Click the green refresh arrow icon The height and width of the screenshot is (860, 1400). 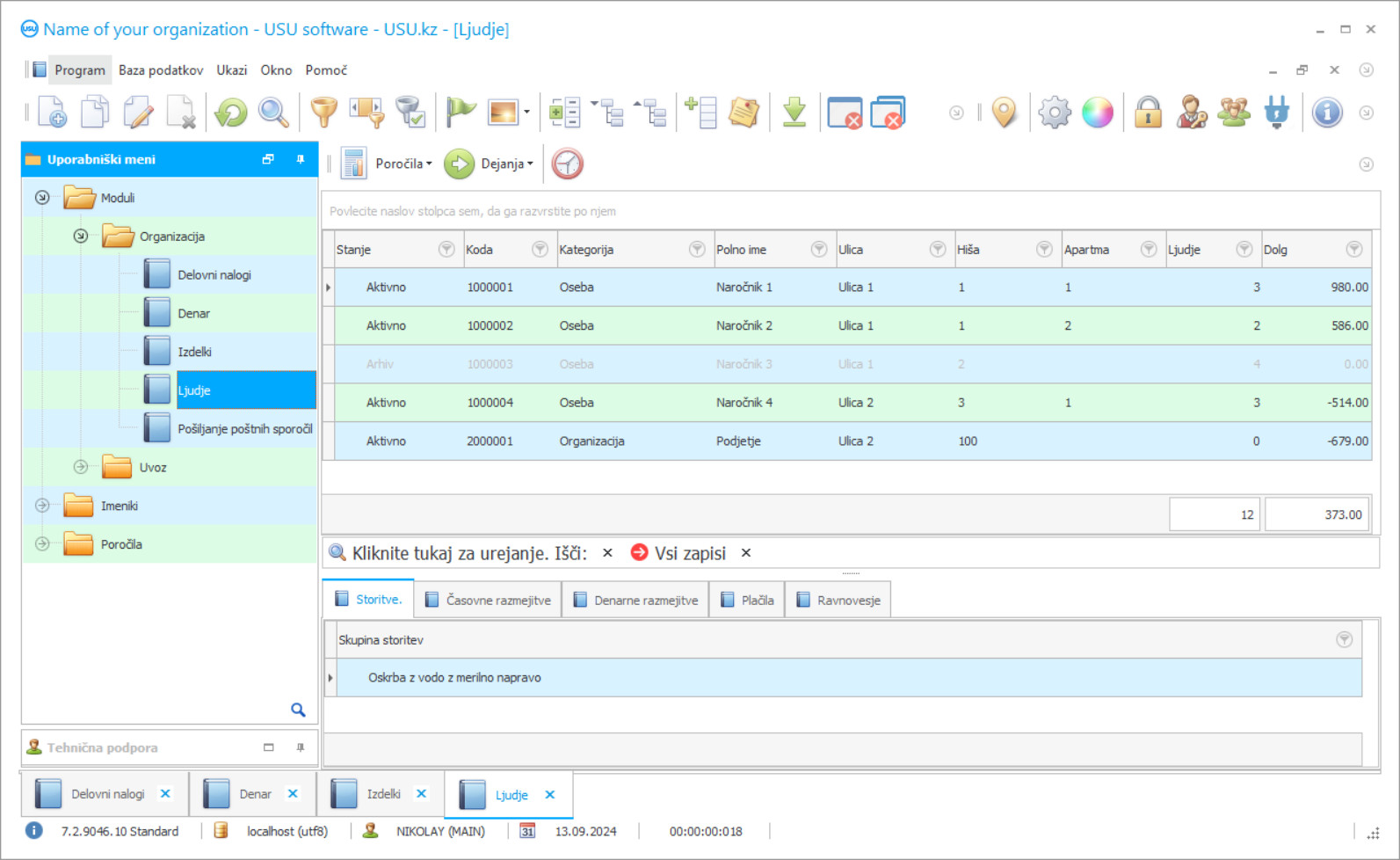(231, 113)
